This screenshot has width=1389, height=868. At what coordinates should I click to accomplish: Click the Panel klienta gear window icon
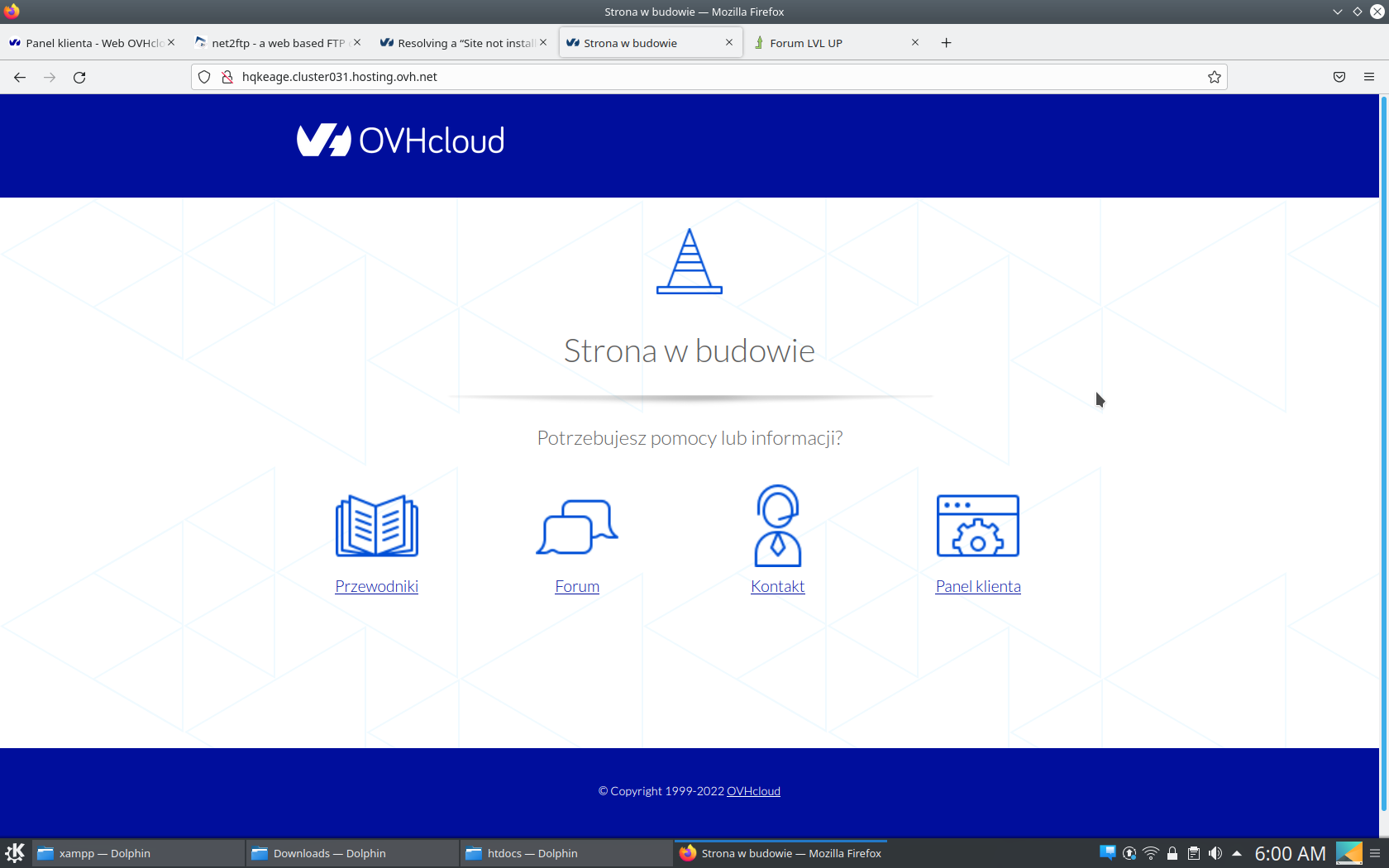978,526
